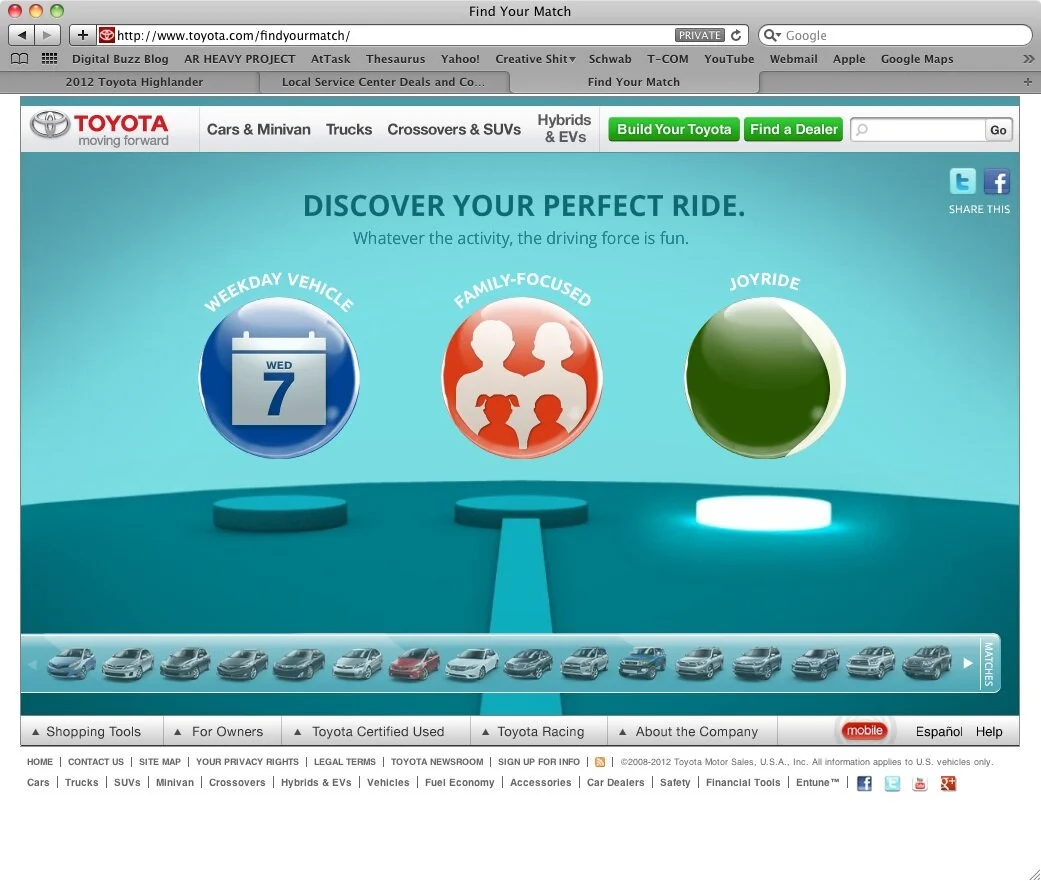Open Cars & Minivan menu
This screenshot has width=1041, height=881.
(259, 129)
